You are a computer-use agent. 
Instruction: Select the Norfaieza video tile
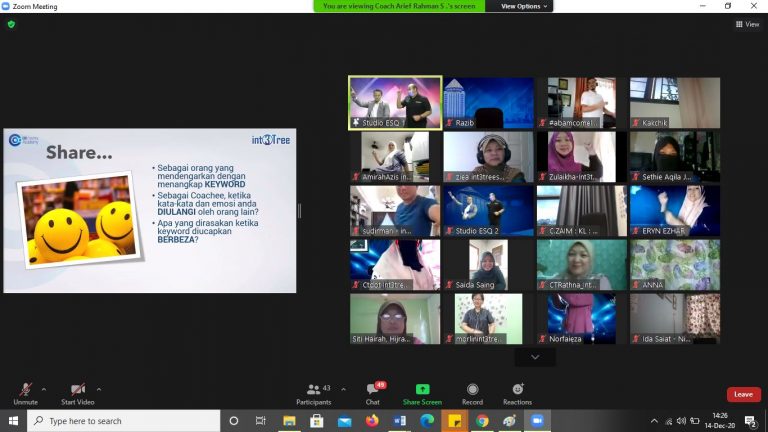pyautogui.click(x=581, y=318)
